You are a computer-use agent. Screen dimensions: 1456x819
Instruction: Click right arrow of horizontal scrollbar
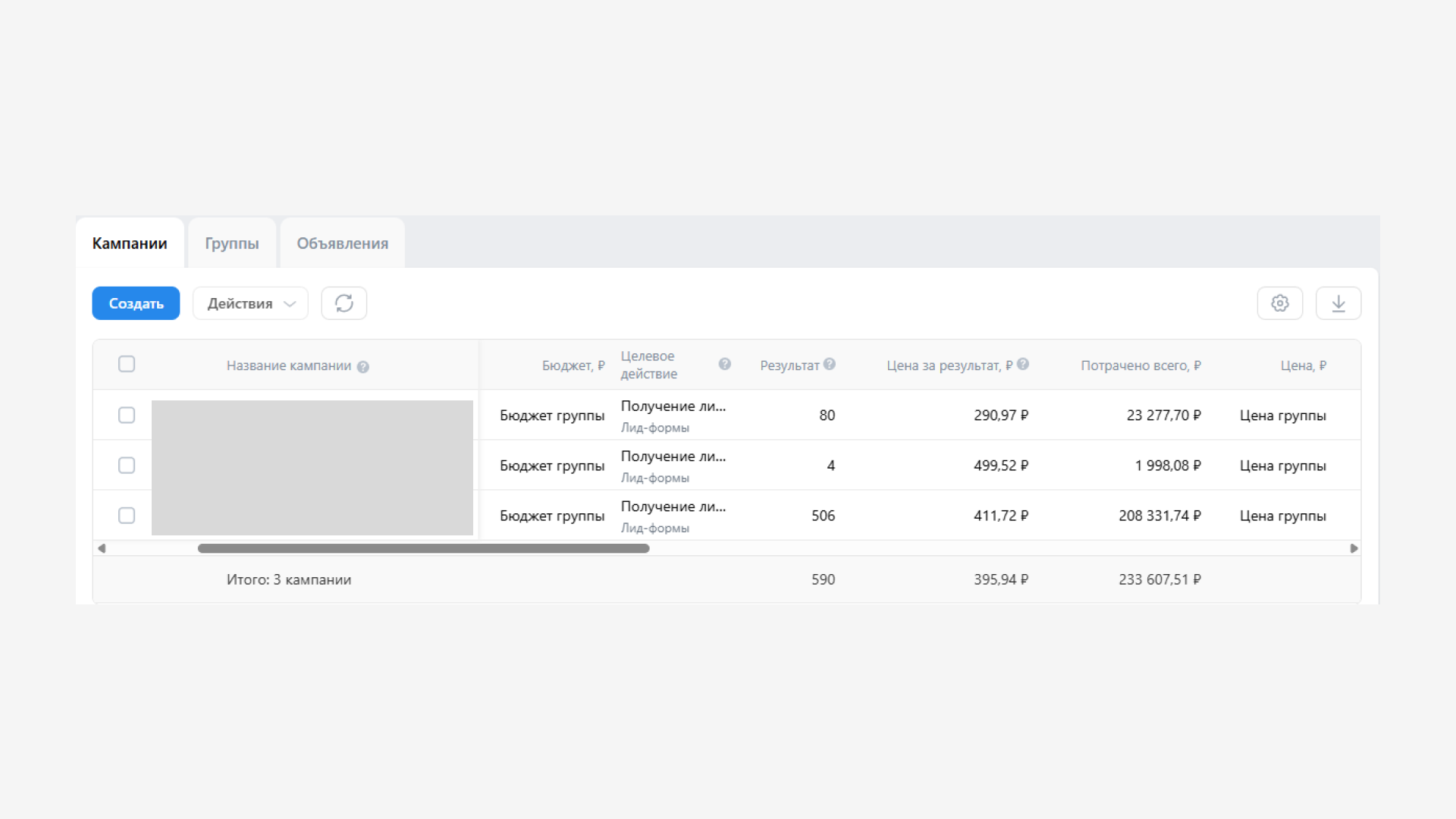click(x=1354, y=548)
